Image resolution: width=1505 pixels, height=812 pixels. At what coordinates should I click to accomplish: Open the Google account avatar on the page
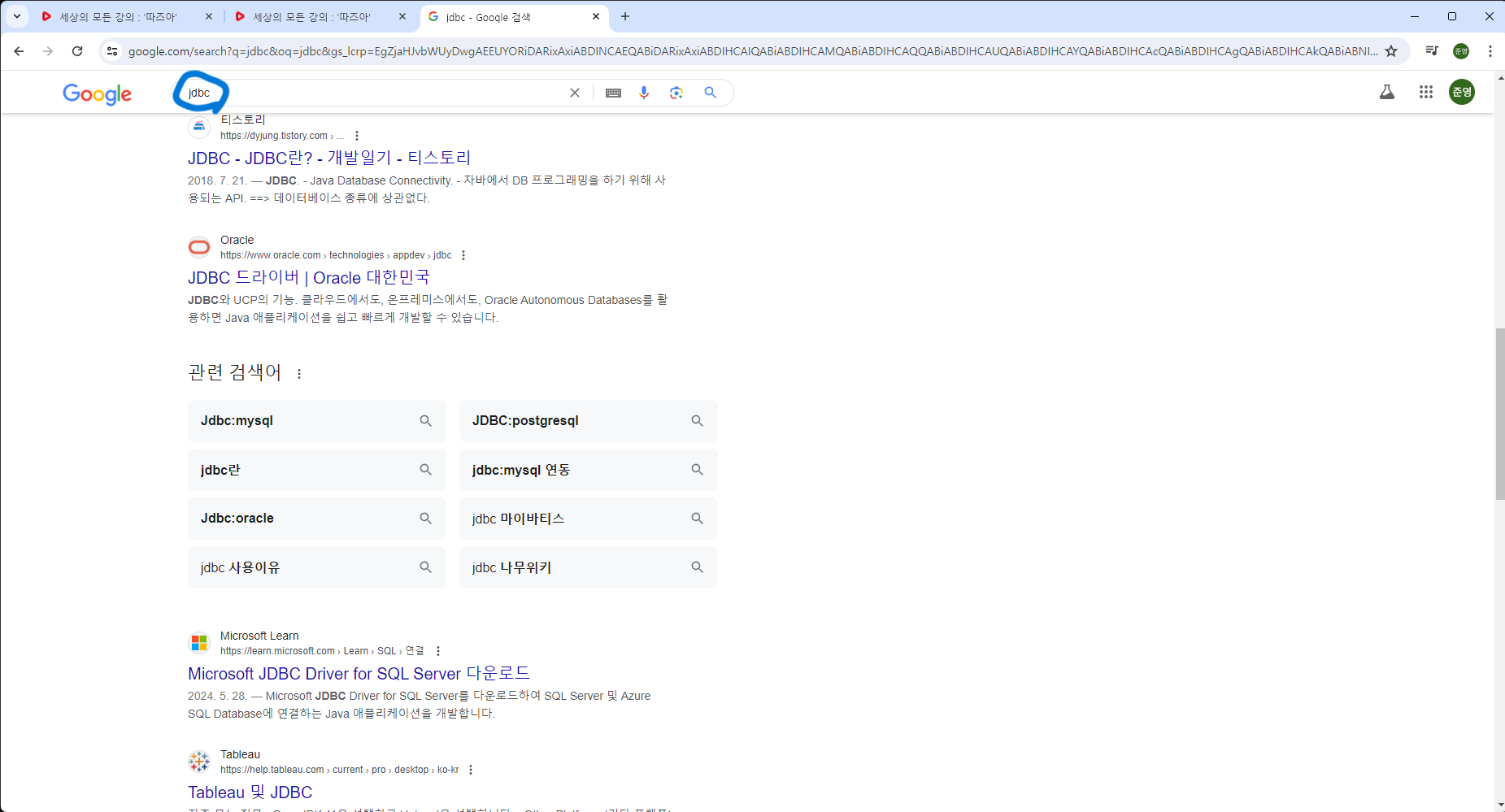(x=1462, y=92)
